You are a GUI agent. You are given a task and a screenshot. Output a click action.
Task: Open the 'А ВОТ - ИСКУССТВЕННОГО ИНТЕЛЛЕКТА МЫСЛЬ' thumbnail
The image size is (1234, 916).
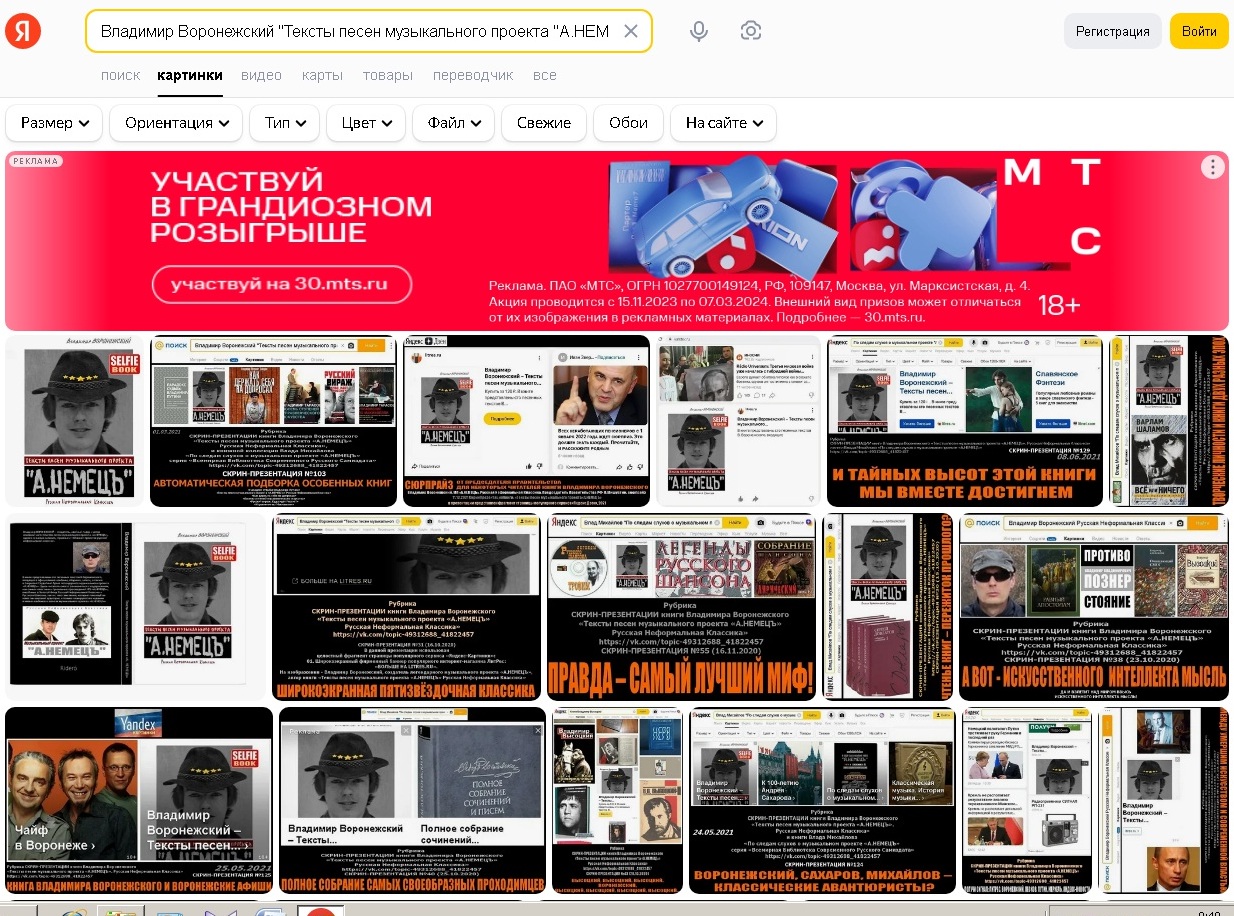1094,607
